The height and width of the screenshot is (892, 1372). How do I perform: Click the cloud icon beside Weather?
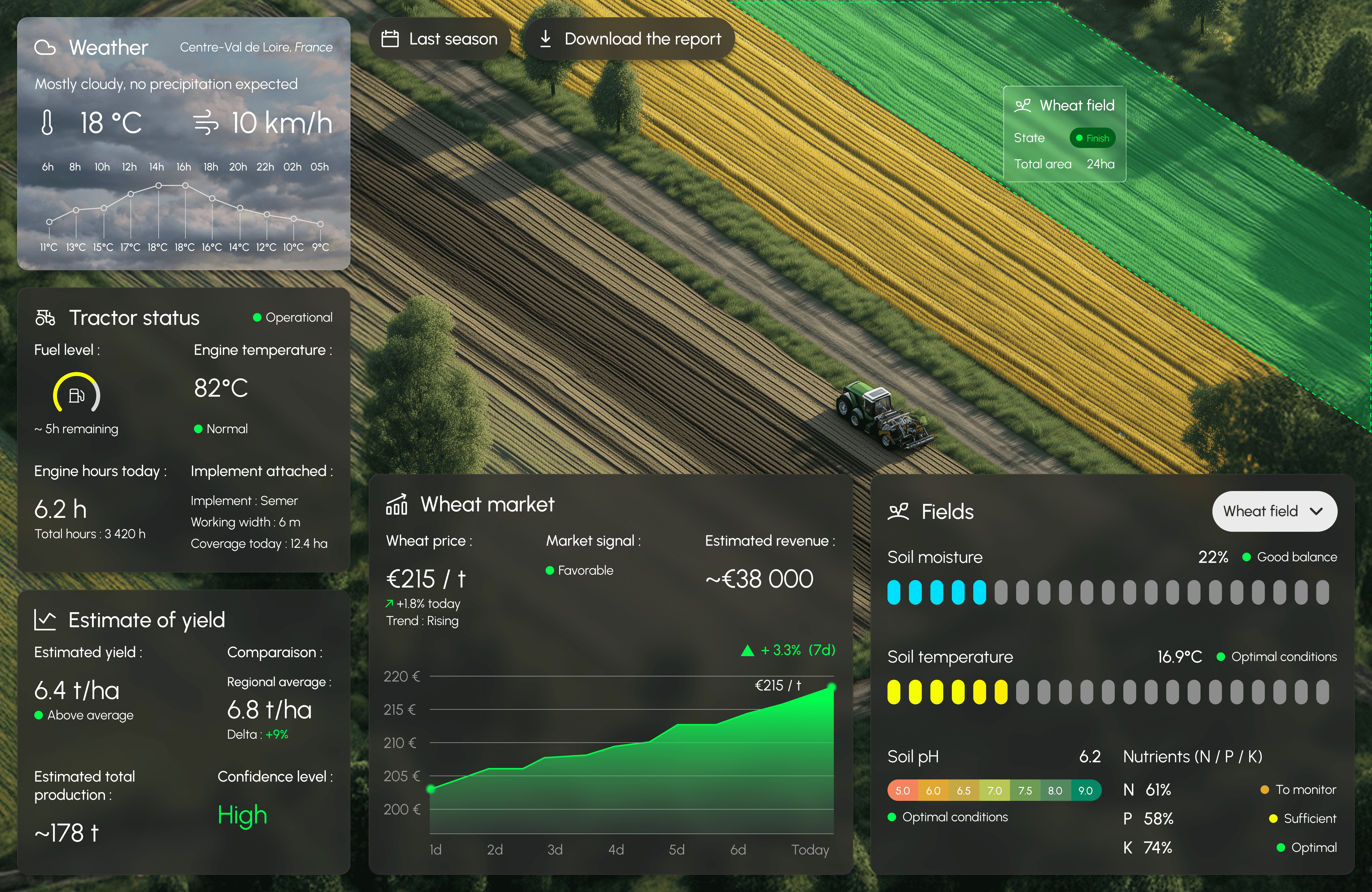(45, 47)
